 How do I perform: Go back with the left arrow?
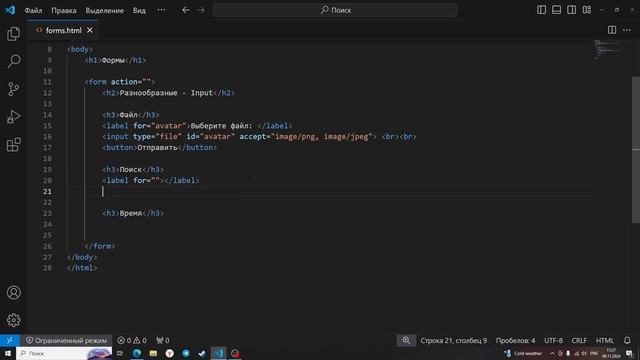coord(186,10)
